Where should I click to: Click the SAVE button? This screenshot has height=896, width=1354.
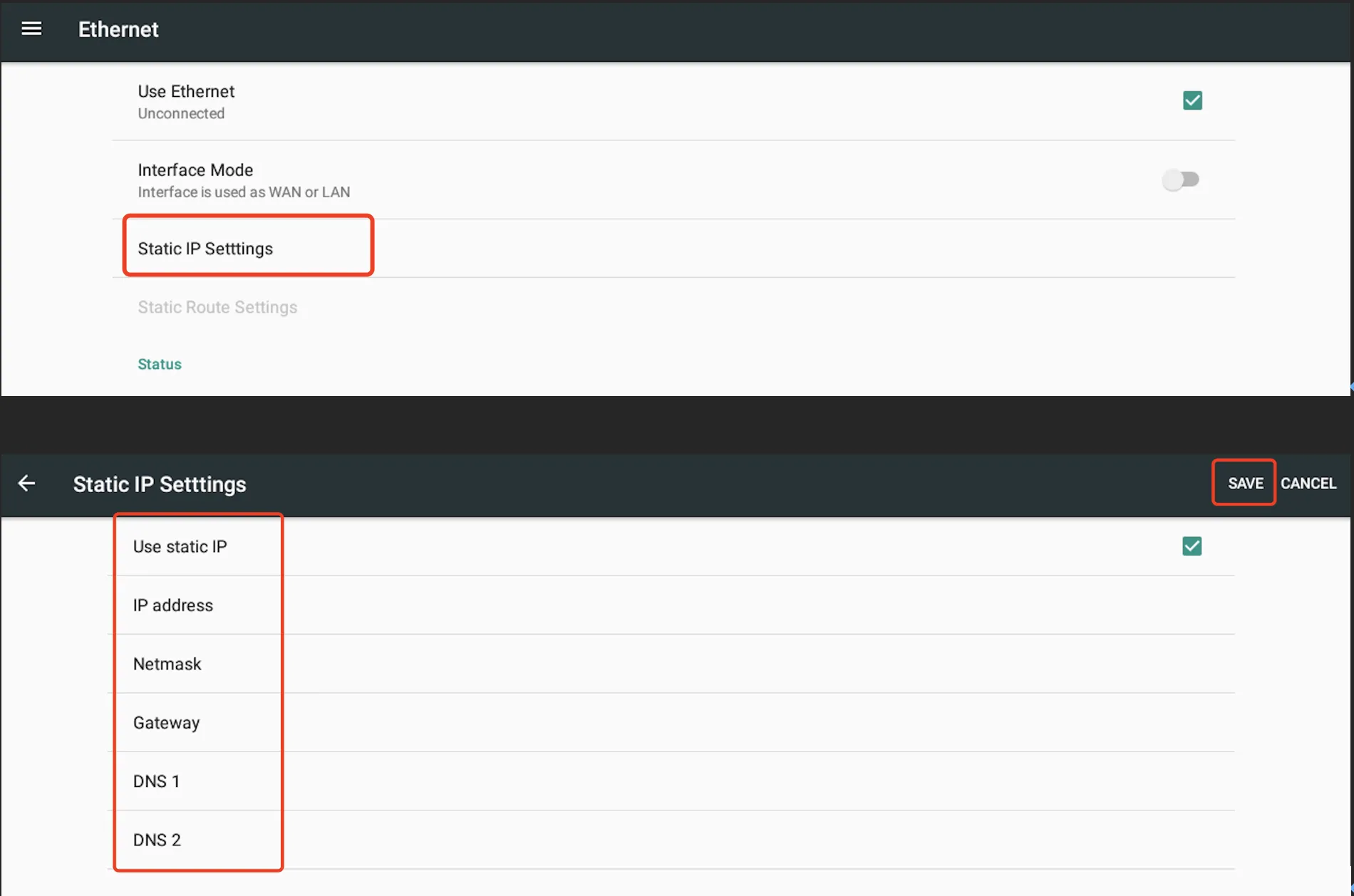point(1245,483)
